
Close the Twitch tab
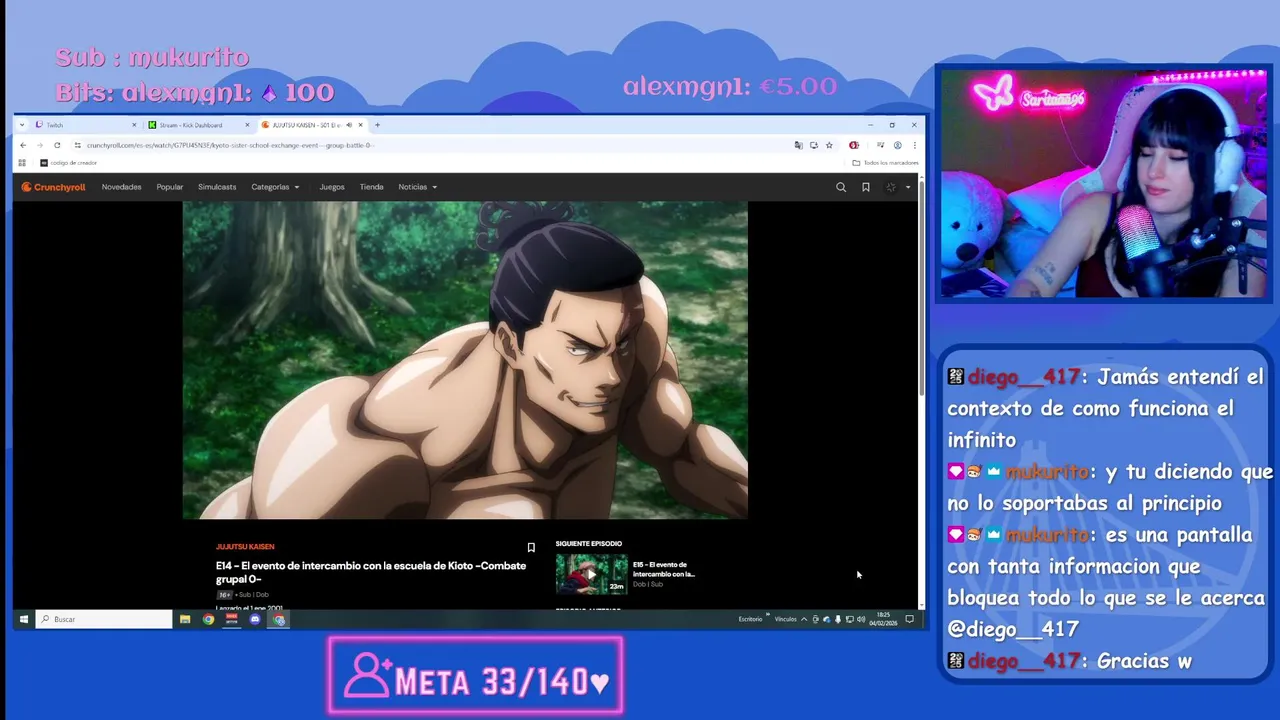(134, 125)
